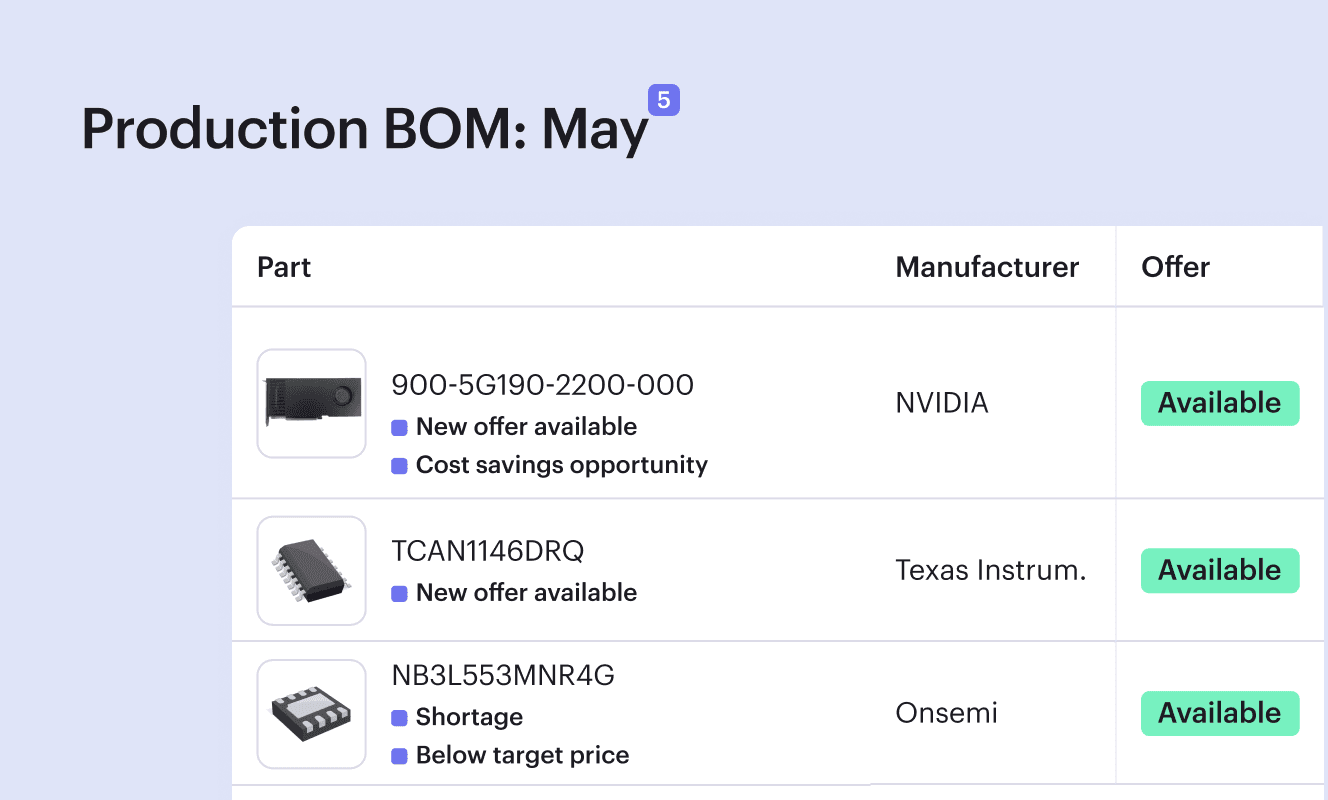Click the blue marker beside Below target price
Viewport: 1328px width, 800px height.
pyautogui.click(x=399, y=756)
